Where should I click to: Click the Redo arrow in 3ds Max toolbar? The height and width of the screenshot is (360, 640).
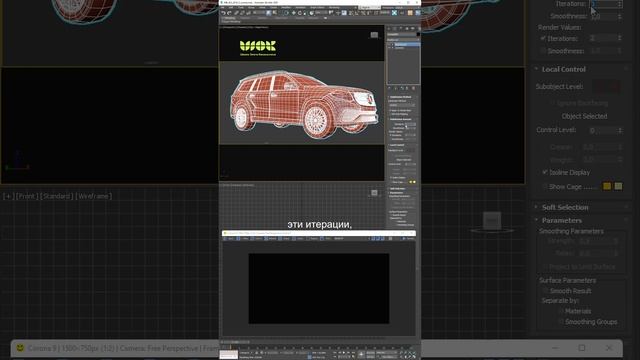(229, 13)
